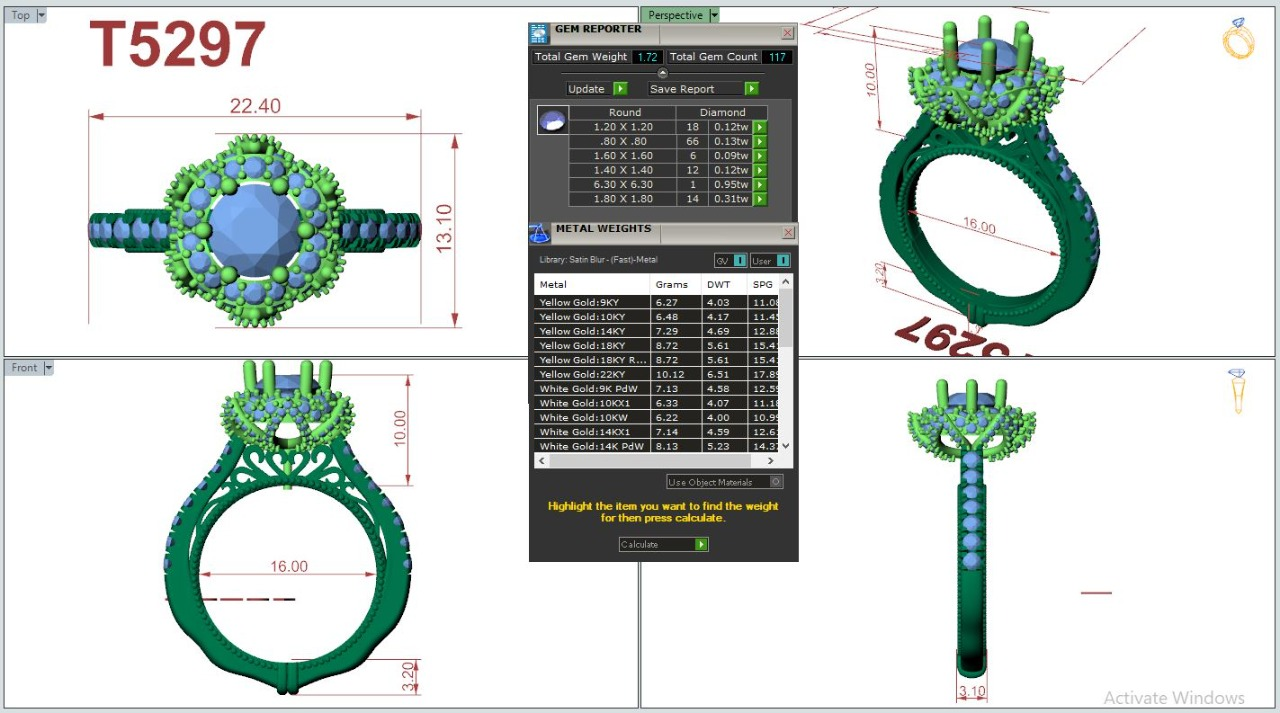Screen dimensions: 1280x713
Task: Click the round gem shape thumbnail
Action: tap(551, 120)
